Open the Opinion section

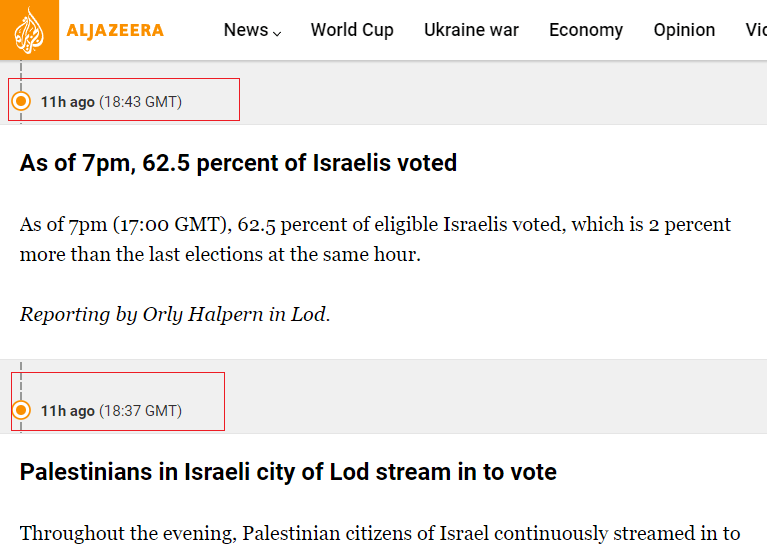click(x=684, y=30)
